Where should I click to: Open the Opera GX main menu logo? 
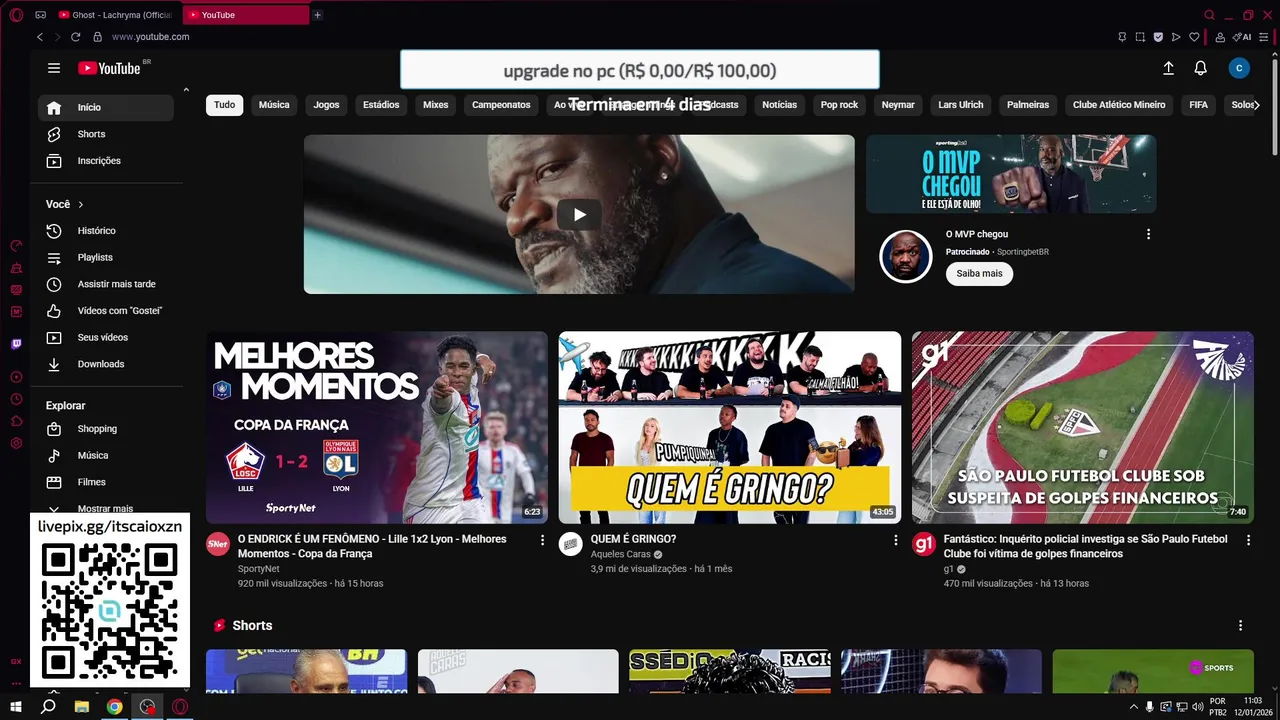pos(16,15)
